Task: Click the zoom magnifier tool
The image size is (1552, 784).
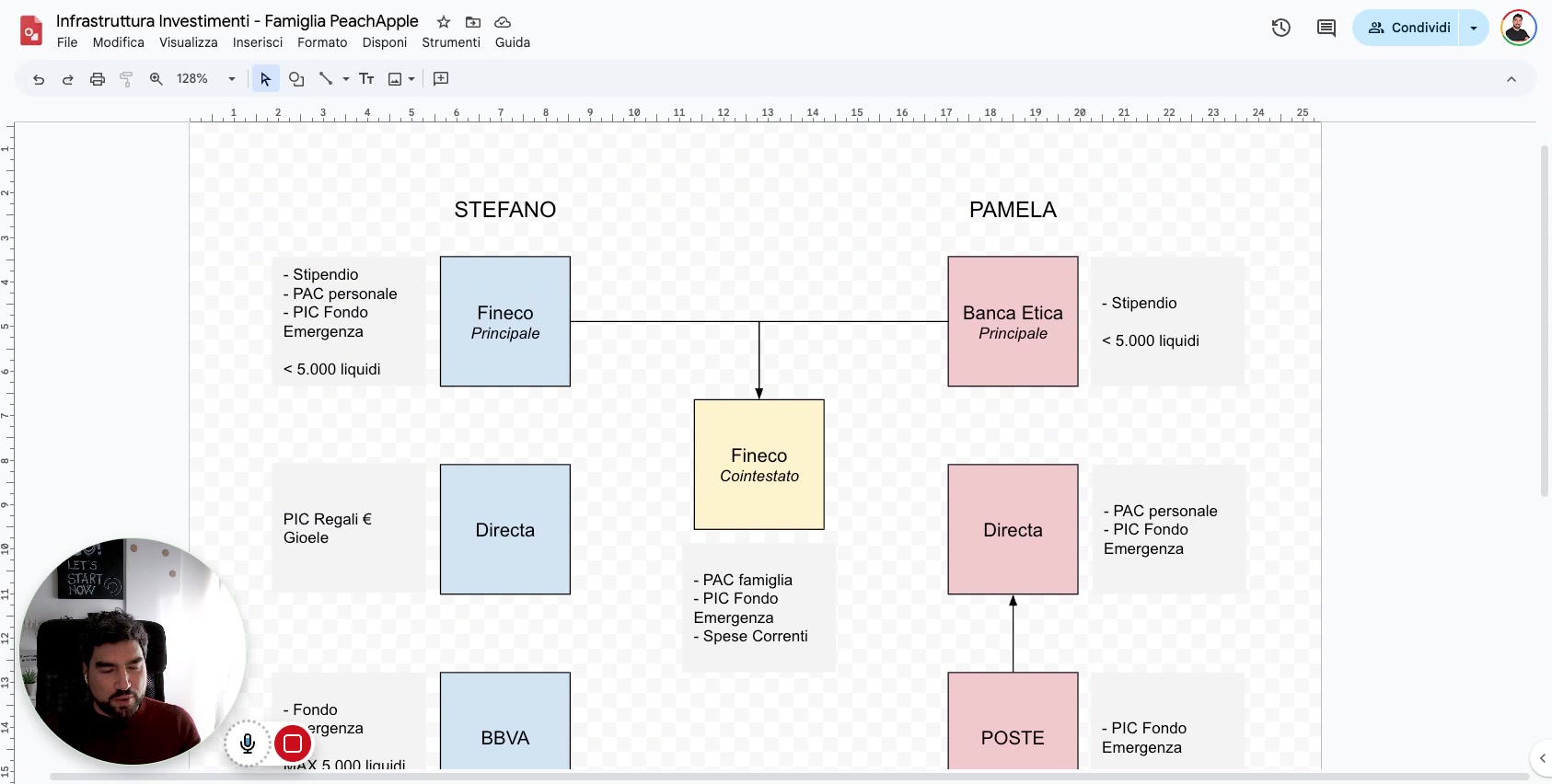Action: [x=156, y=79]
